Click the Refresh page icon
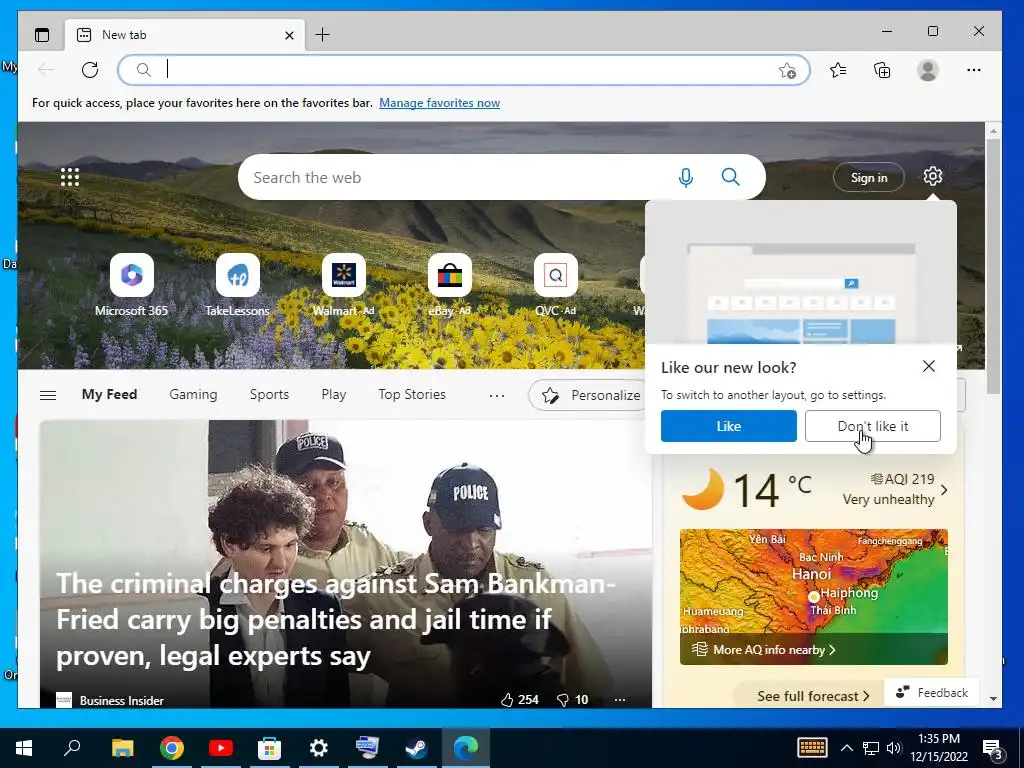1024x768 pixels. pos(90,70)
